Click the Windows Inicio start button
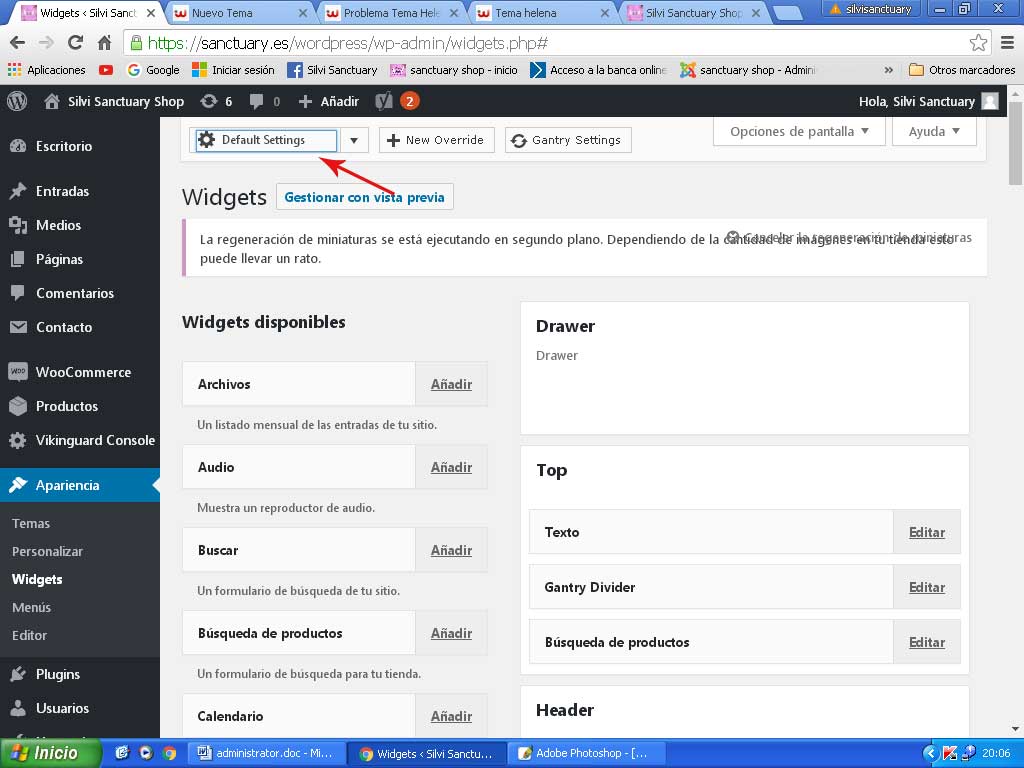The image size is (1024, 768). (x=50, y=753)
